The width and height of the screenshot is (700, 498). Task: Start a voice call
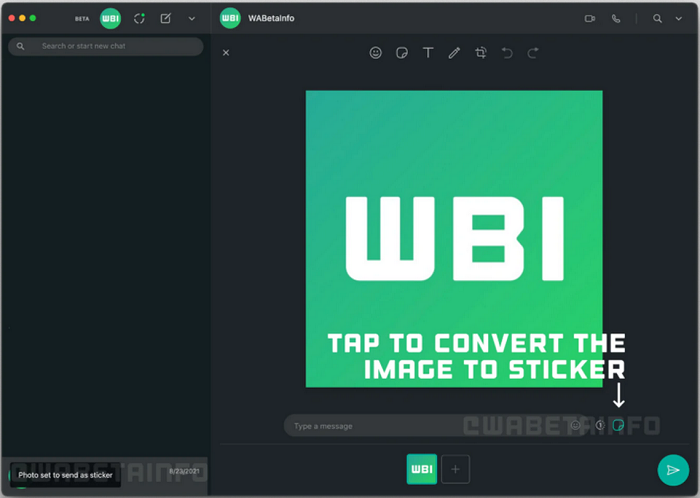616,18
